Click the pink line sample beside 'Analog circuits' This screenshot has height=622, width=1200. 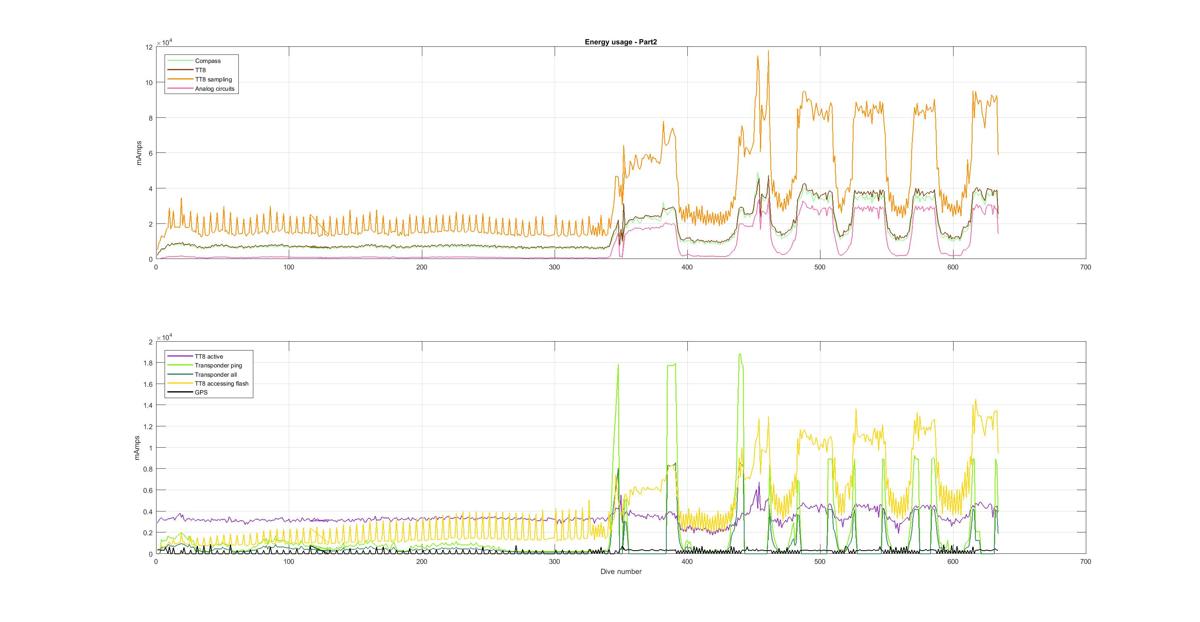[x=181, y=88]
